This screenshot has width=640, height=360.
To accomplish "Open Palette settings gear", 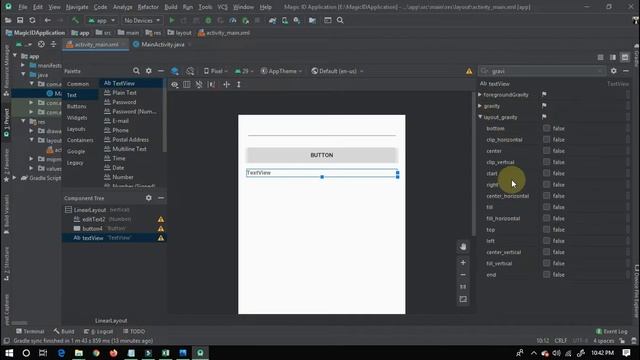I will 149,71.
